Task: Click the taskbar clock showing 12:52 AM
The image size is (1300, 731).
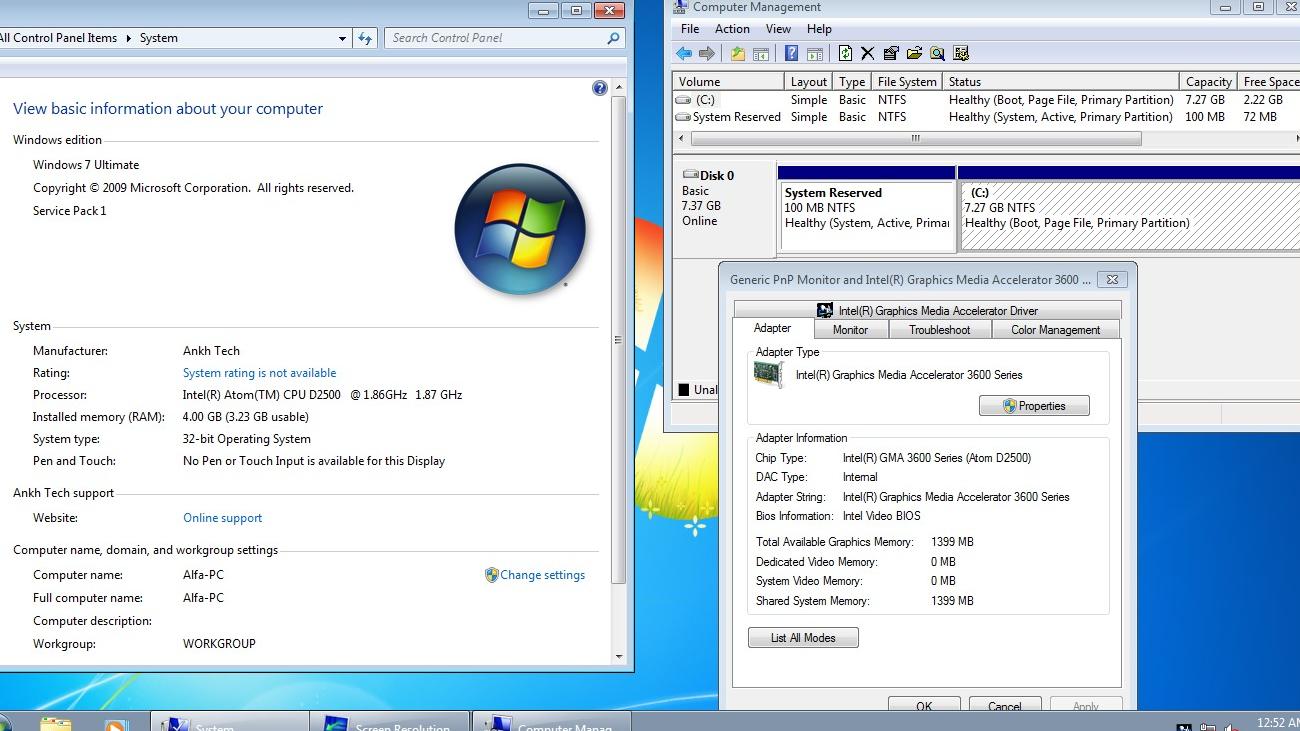Action: 1277,723
